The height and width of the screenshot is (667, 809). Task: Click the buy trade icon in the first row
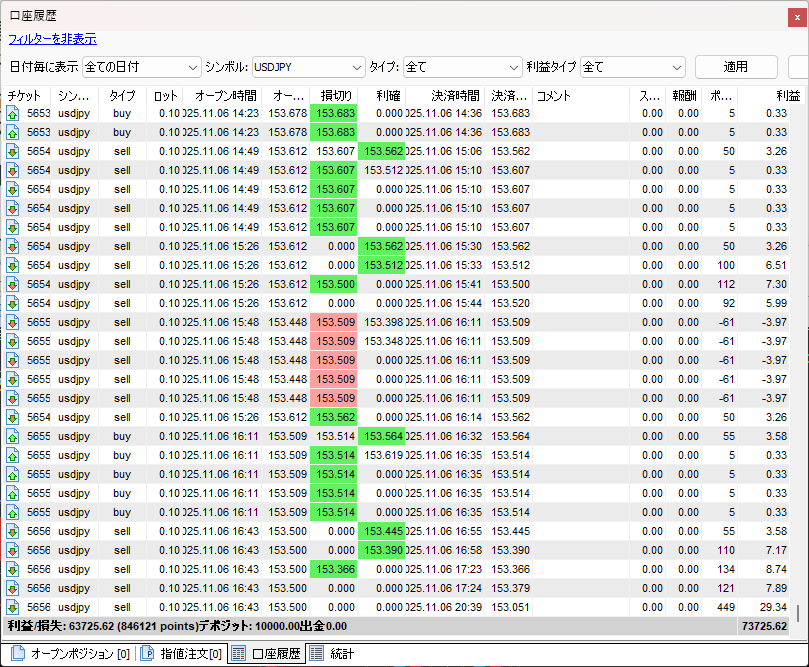13,113
